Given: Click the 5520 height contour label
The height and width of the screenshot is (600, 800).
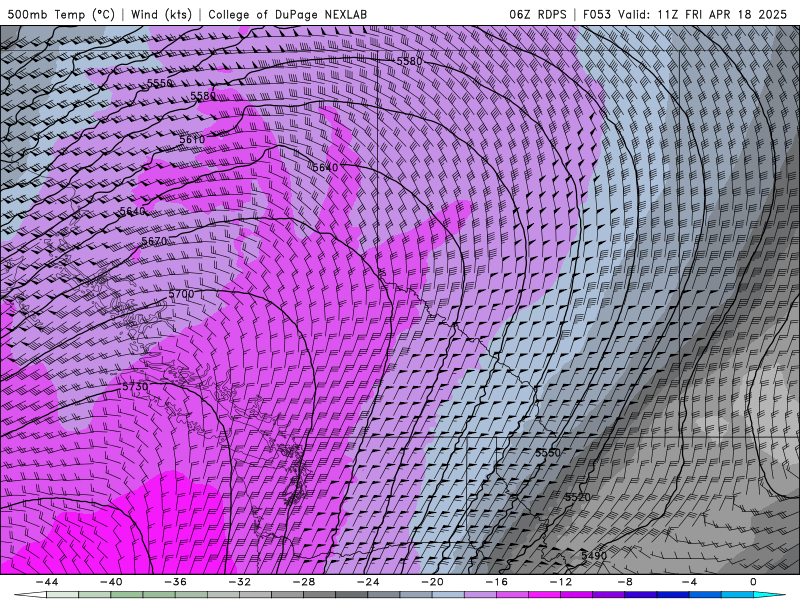Looking at the screenshot, I should pyautogui.click(x=578, y=497).
